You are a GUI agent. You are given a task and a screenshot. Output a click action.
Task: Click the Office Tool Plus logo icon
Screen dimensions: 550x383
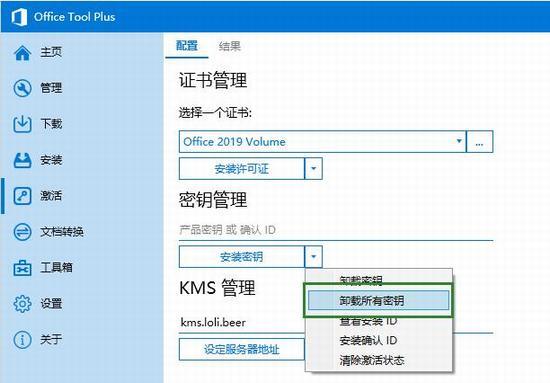tap(19, 17)
